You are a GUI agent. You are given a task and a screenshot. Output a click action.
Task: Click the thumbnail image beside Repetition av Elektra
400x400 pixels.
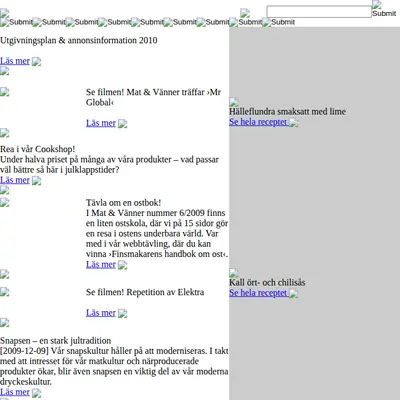(5, 292)
